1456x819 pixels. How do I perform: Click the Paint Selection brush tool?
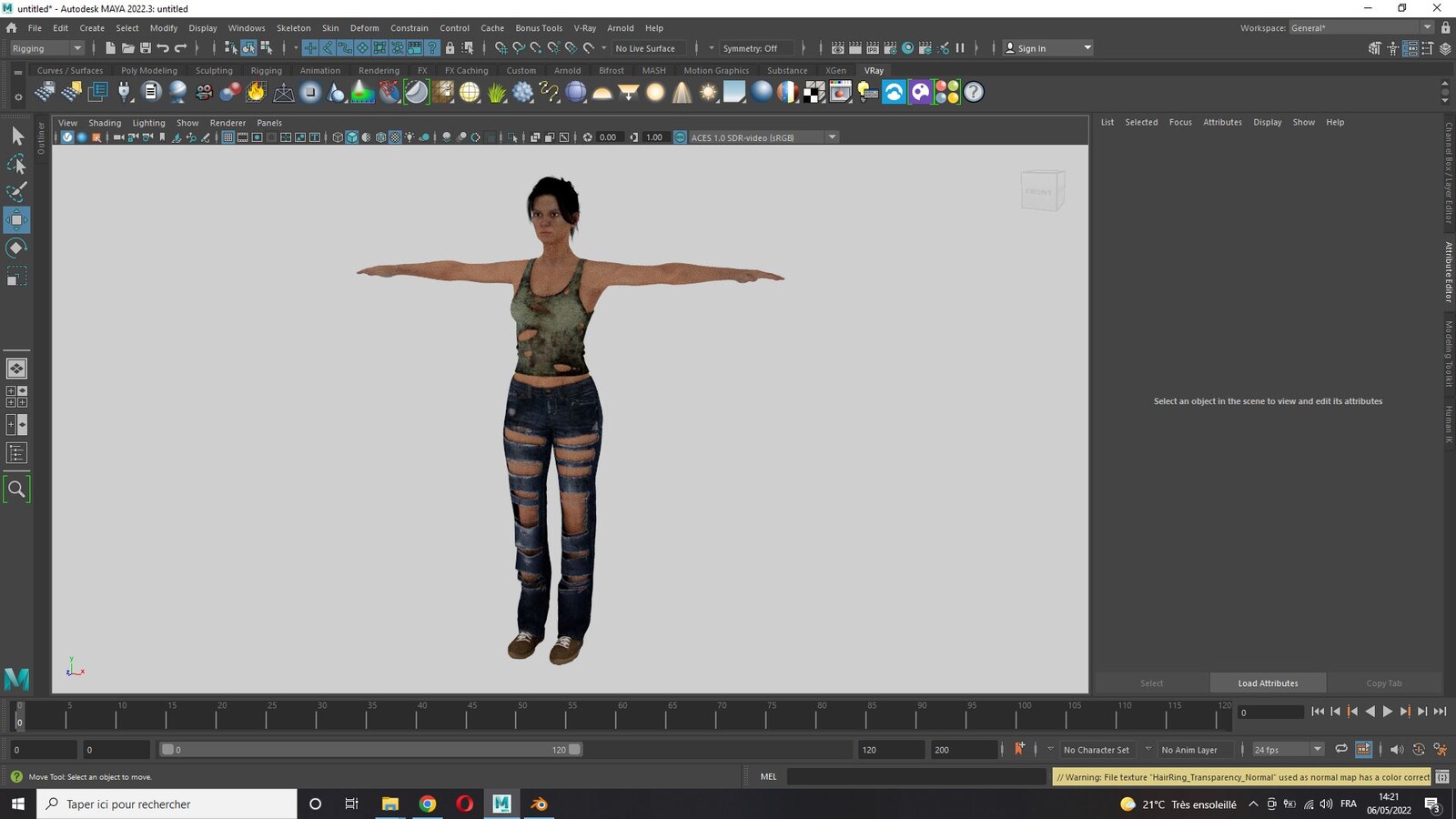pyautogui.click(x=16, y=191)
